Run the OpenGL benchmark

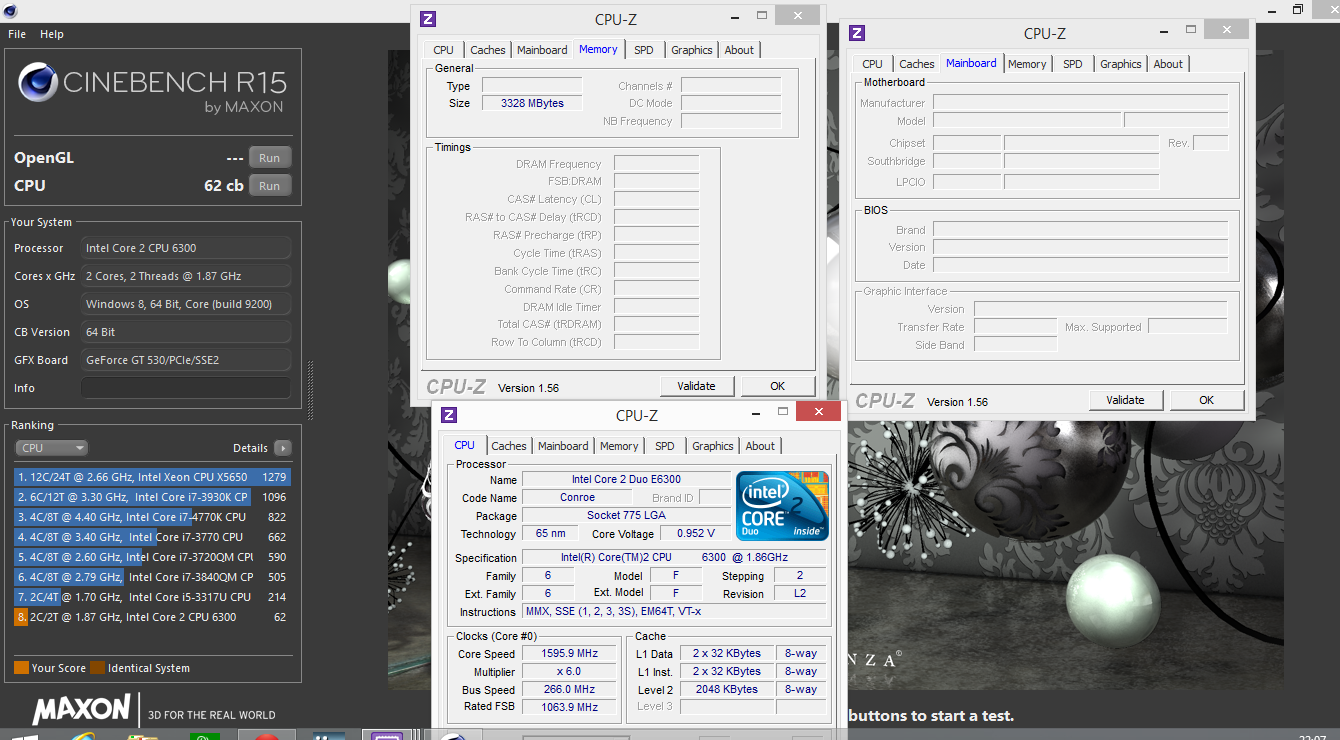(x=270, y=158)
